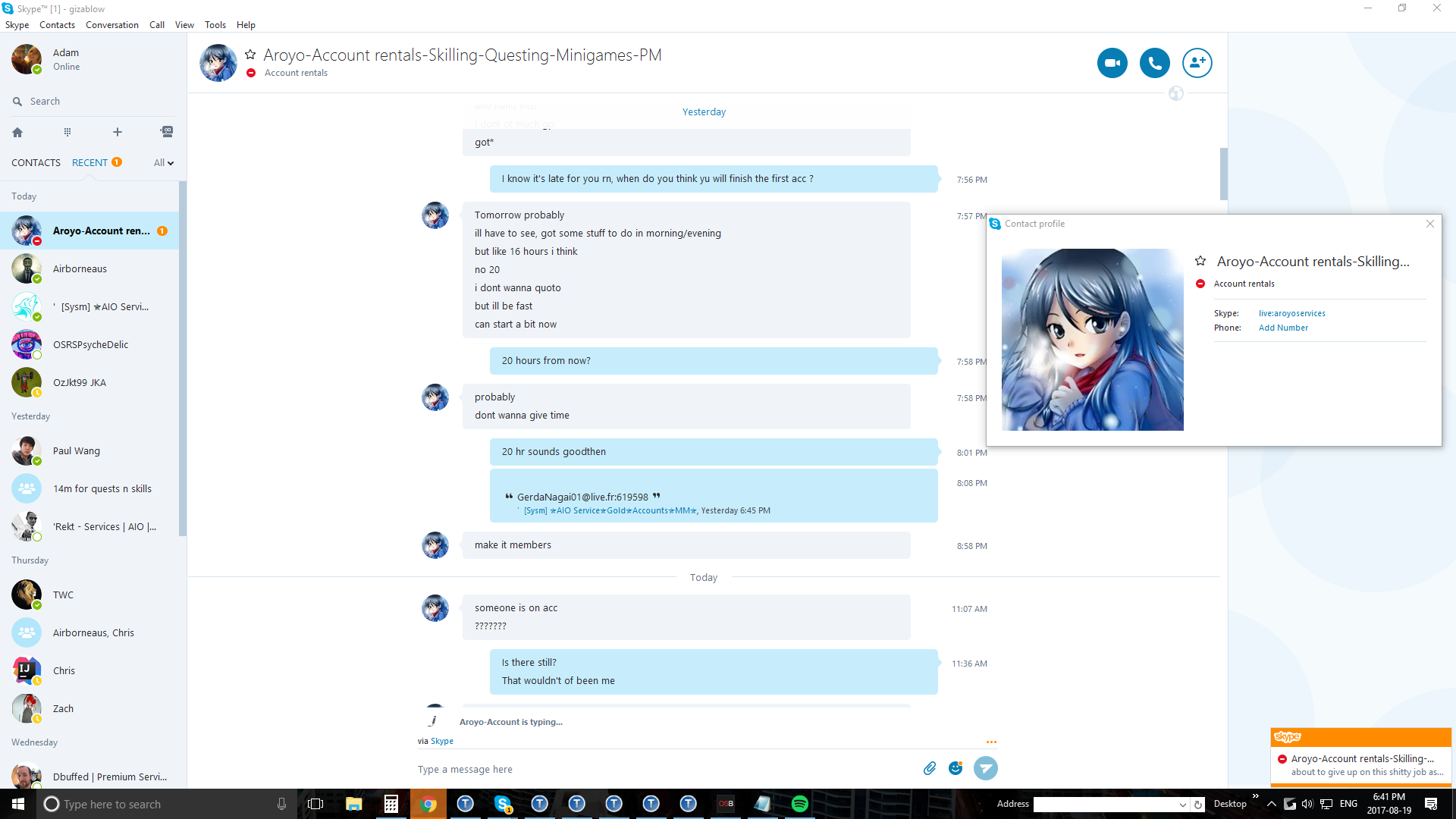Open the Conversation menu
The image size is (1456, 819).
[111, 24]
